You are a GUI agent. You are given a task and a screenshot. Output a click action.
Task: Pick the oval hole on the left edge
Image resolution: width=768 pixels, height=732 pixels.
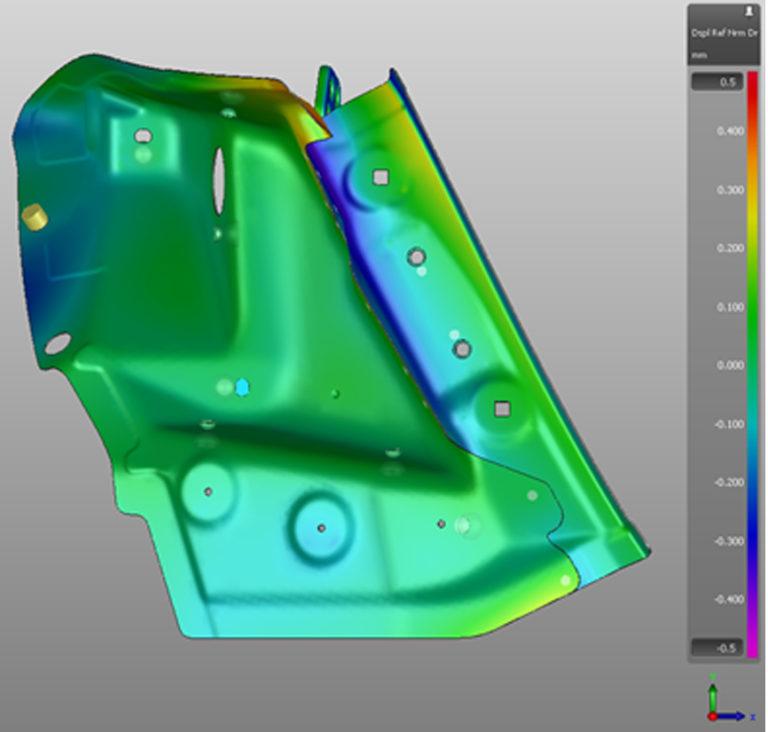coord(58,343)
